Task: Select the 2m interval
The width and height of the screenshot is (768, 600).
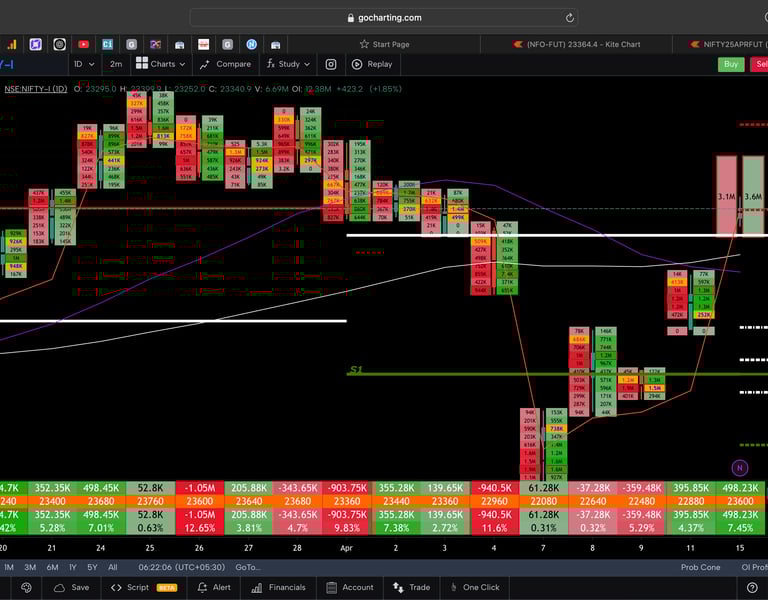Action: coord(116,64)
